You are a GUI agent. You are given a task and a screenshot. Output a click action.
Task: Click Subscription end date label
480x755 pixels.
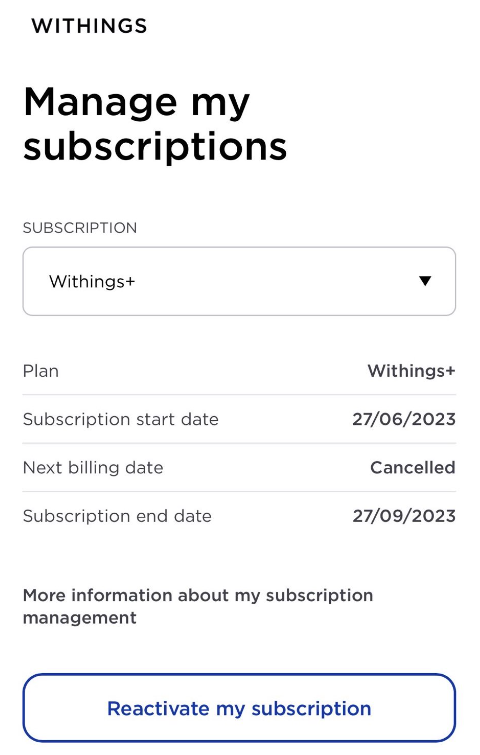[117, 516]
